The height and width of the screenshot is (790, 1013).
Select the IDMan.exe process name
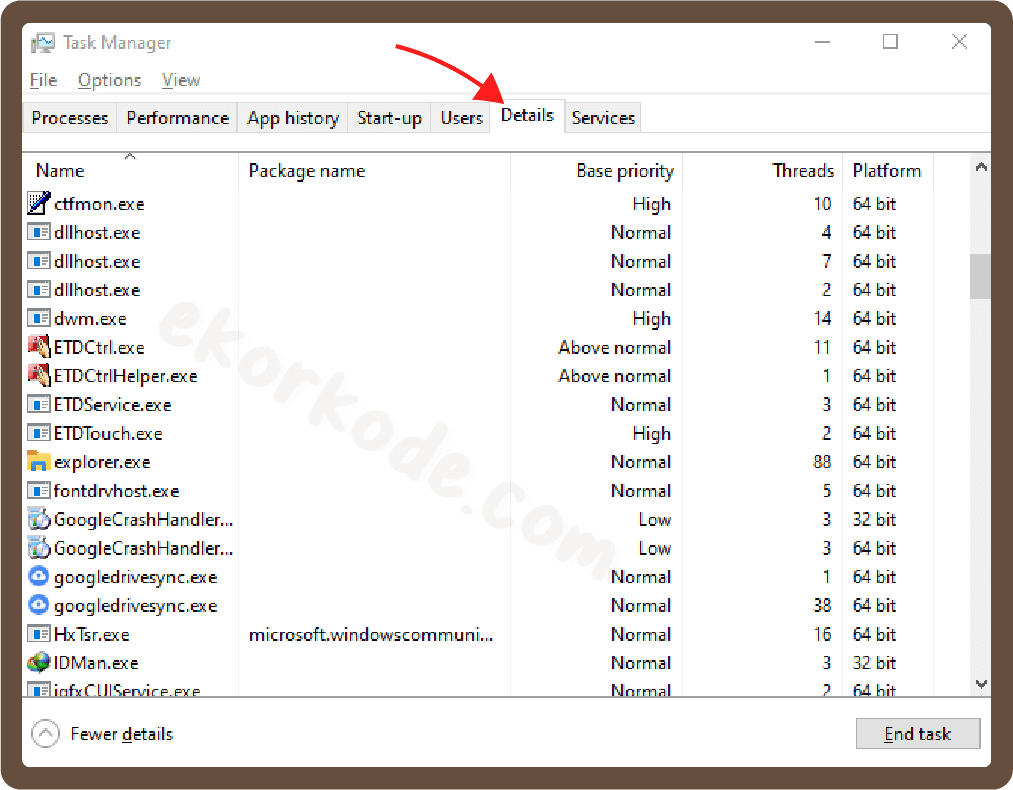[96, 663]
